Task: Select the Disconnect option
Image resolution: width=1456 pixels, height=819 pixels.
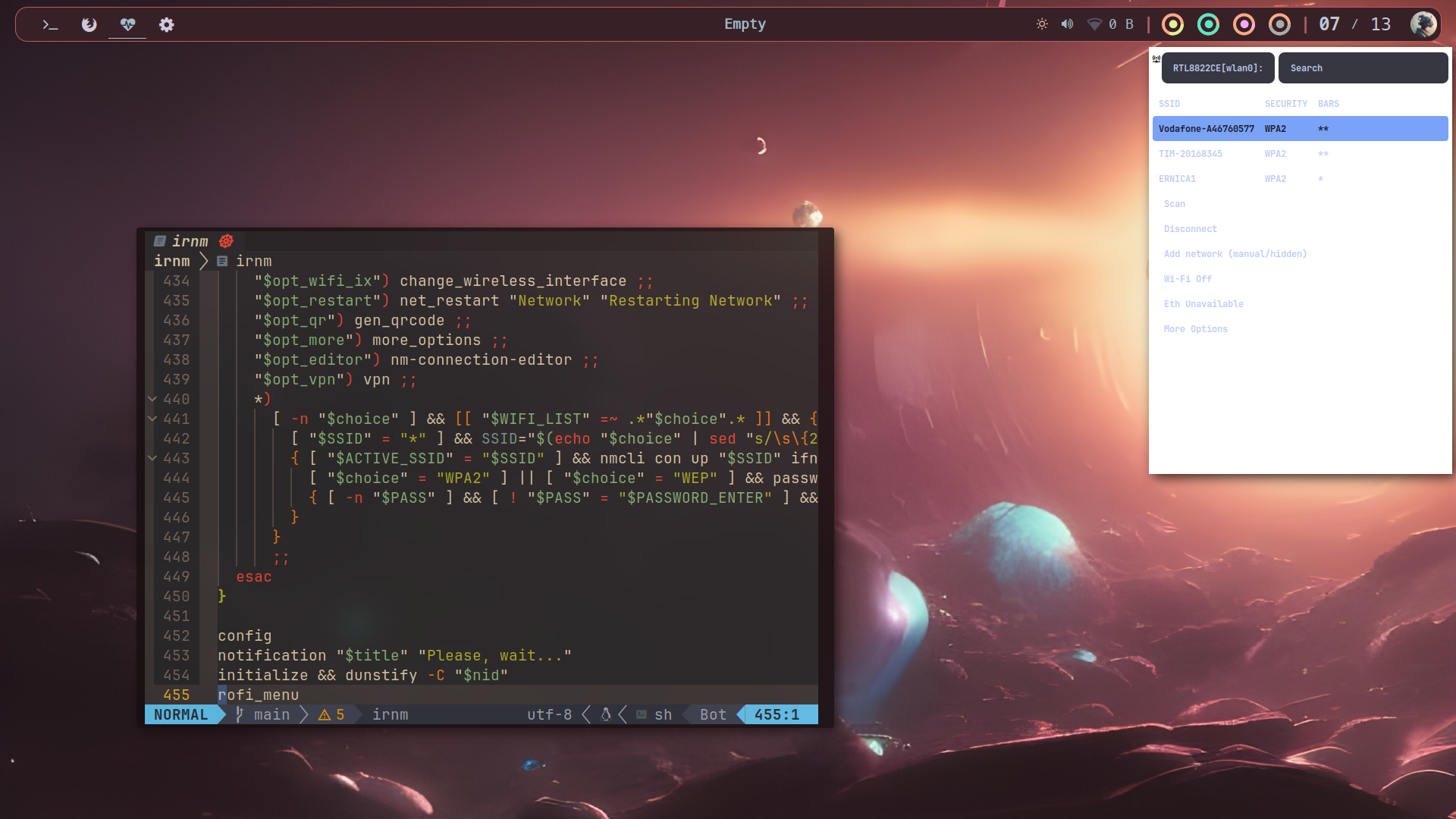Action: click(1190, 229)
